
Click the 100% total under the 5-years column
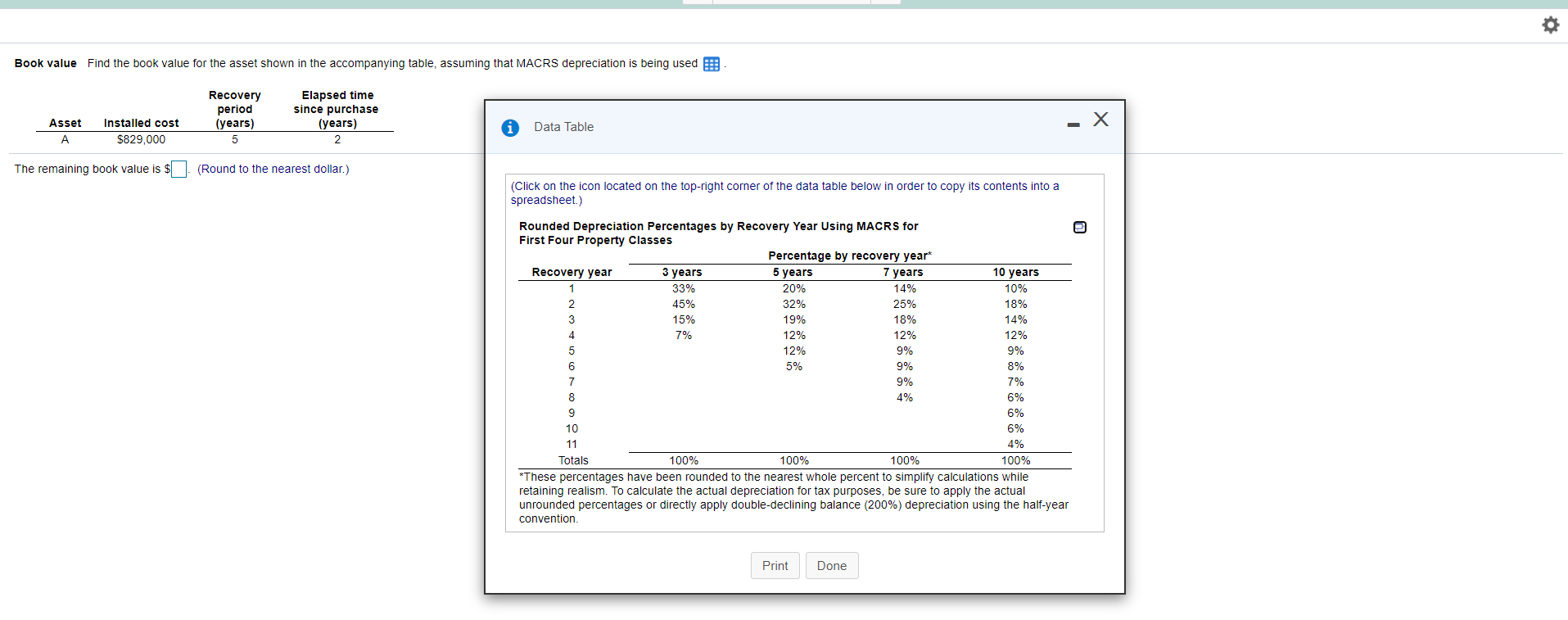tap(794, 460)
